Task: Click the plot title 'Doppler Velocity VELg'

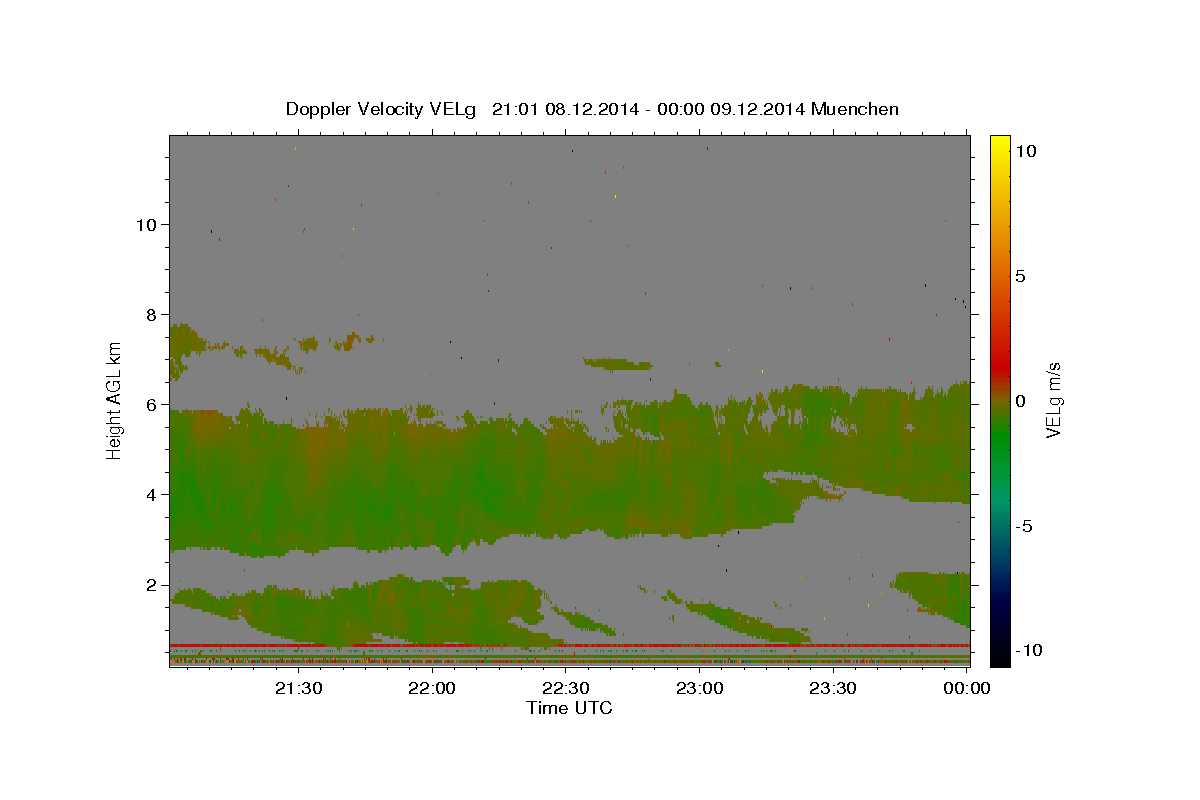Action: click(382, 109)
